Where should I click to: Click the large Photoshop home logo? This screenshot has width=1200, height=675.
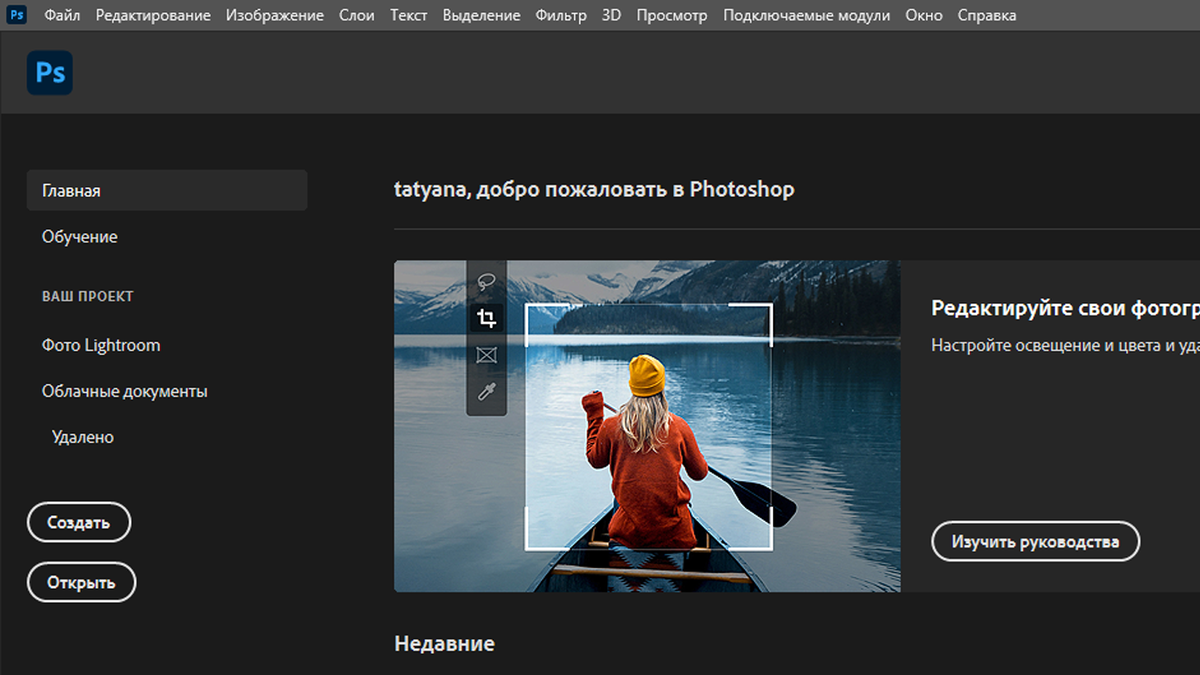coord(49,73)
